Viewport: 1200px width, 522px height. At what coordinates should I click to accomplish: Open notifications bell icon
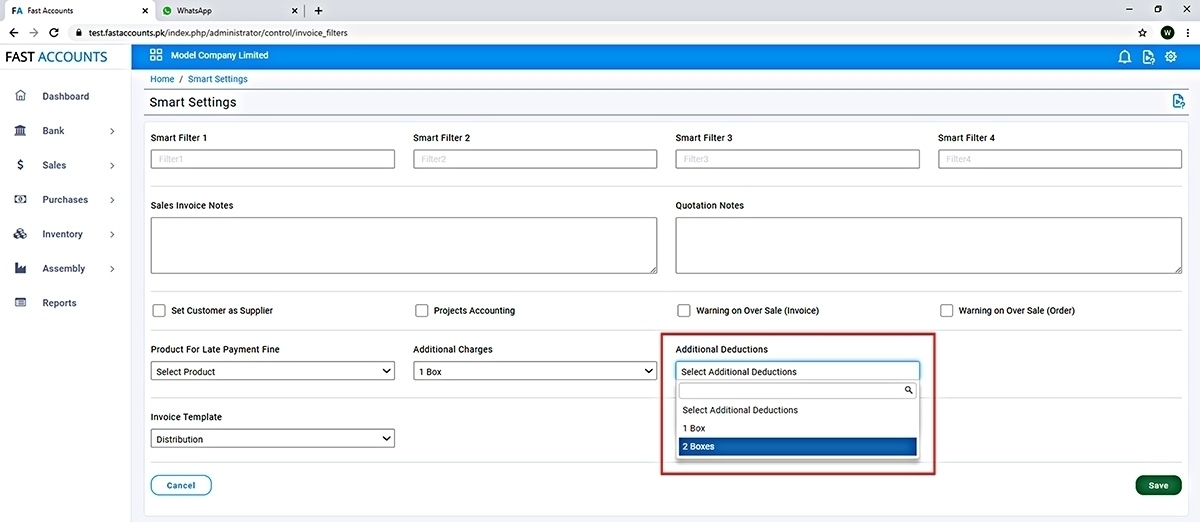click(x=1124, y=57)
